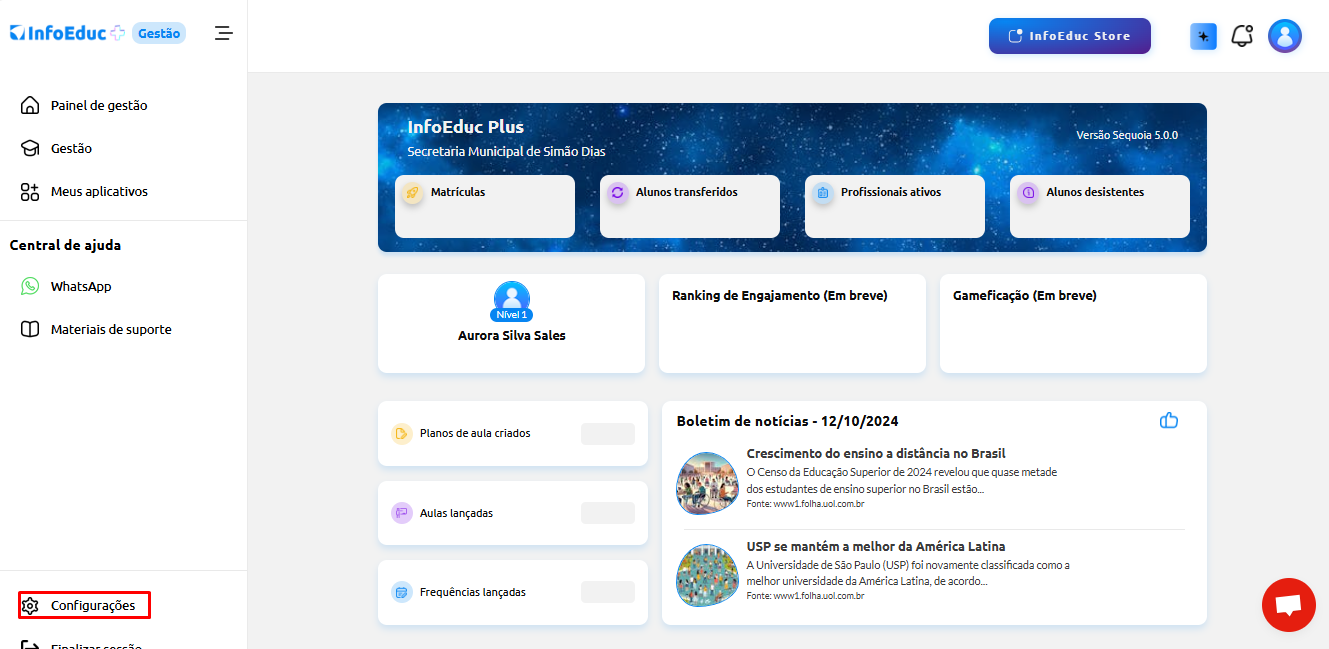1329x649 pixels.
Task: Click the Aulas lançadas icon
Action: pyautogui.click(x=401, y=513)
